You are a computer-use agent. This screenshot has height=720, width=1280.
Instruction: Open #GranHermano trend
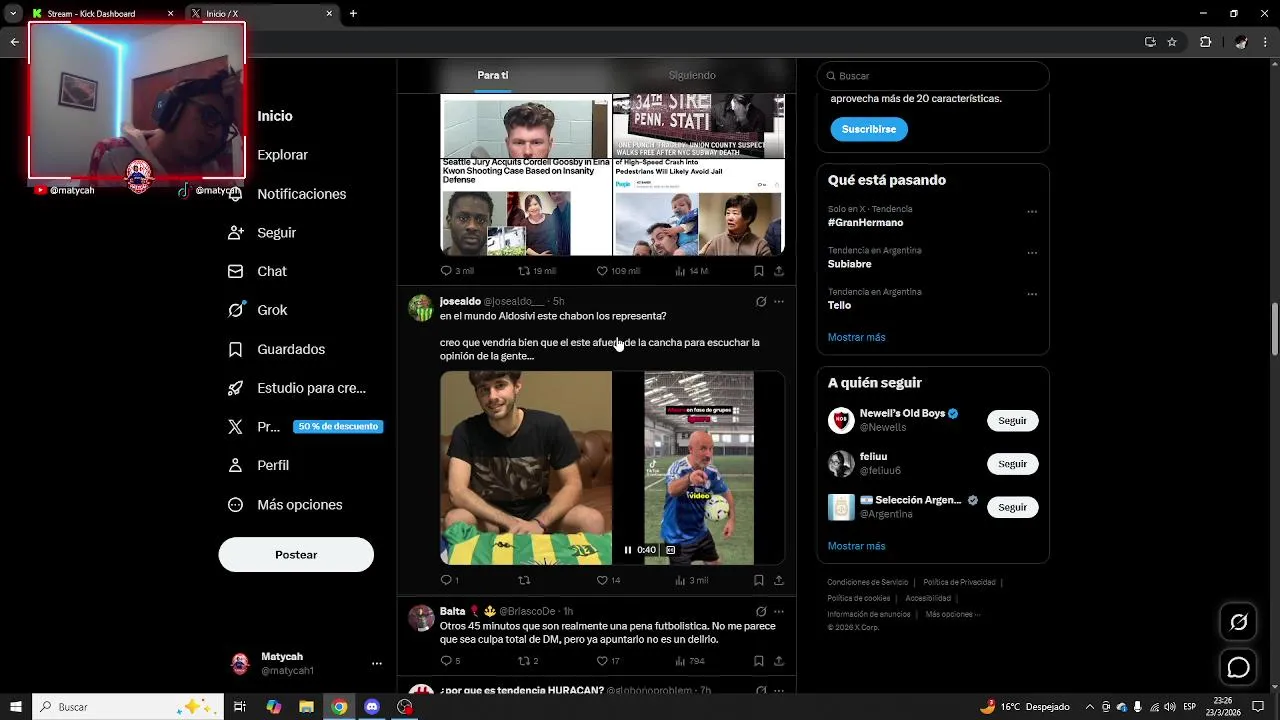[x=865, y=223]
